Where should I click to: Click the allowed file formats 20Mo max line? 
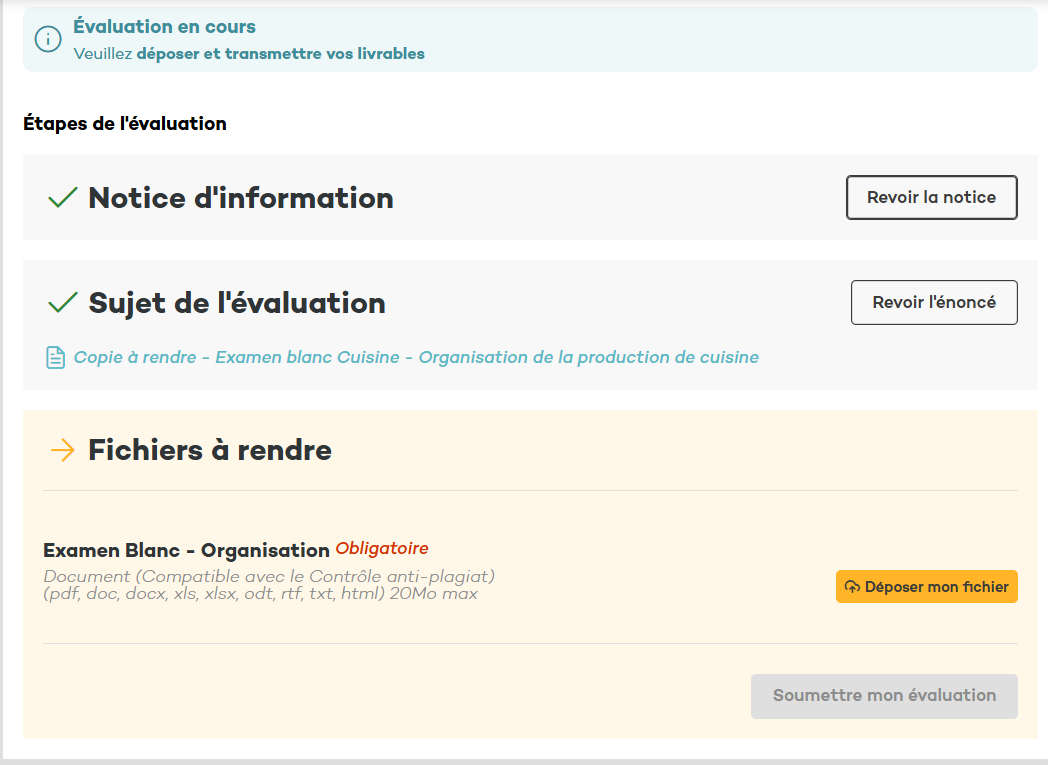click(260, 594)
